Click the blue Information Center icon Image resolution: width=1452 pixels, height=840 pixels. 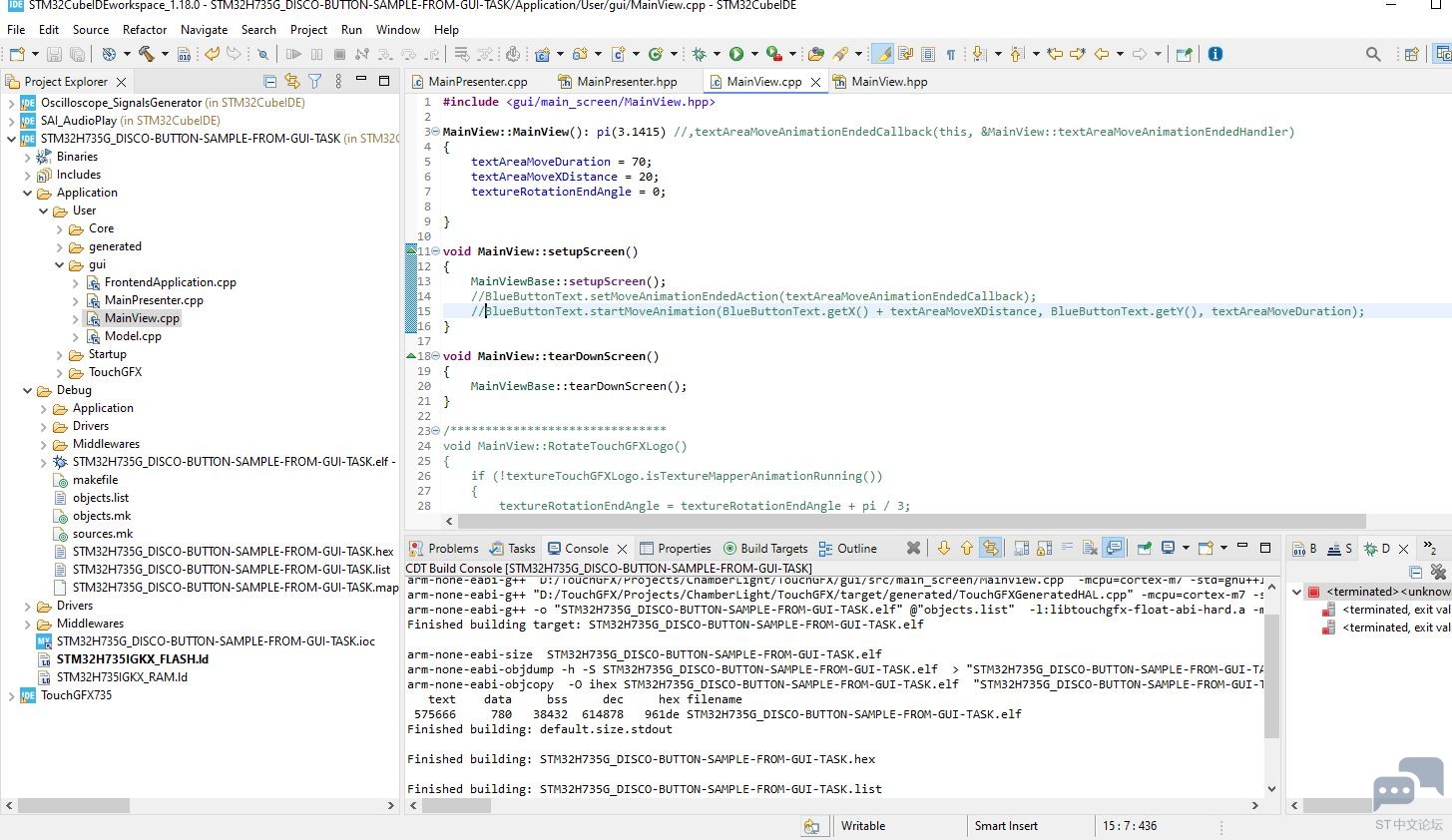click(x=1214, y=54)
